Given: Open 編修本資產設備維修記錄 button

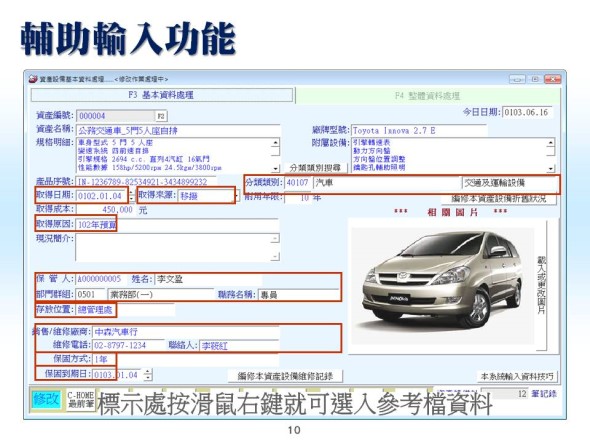Looking at the screenshot, I should click(285, 376).
